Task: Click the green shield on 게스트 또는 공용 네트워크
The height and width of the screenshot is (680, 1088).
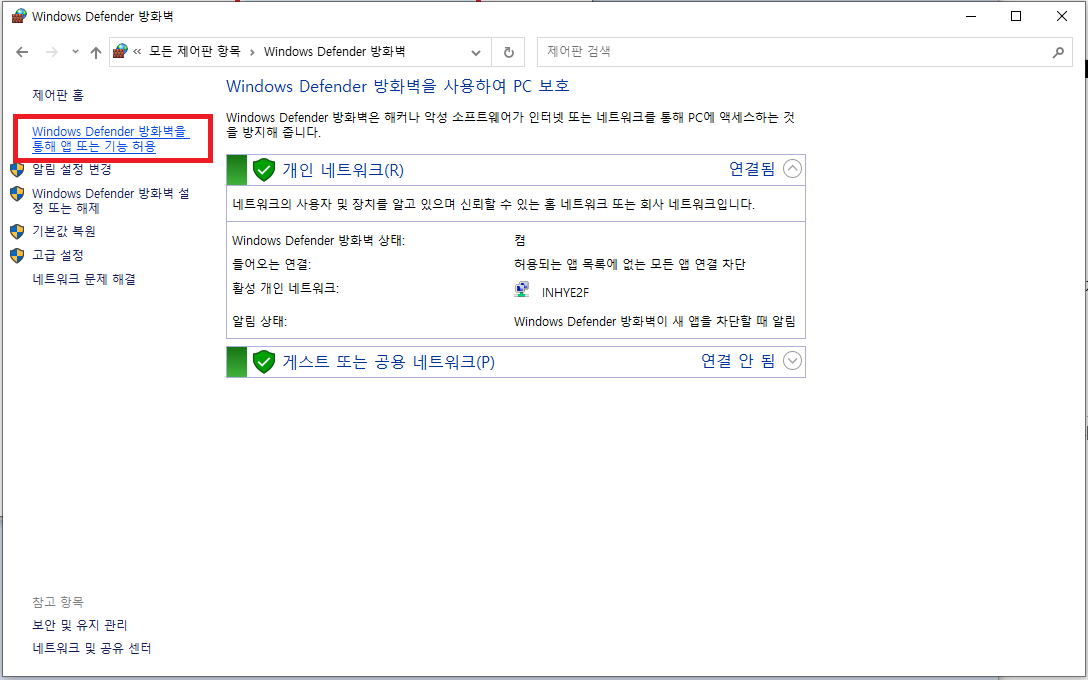Action: point(263,361)
